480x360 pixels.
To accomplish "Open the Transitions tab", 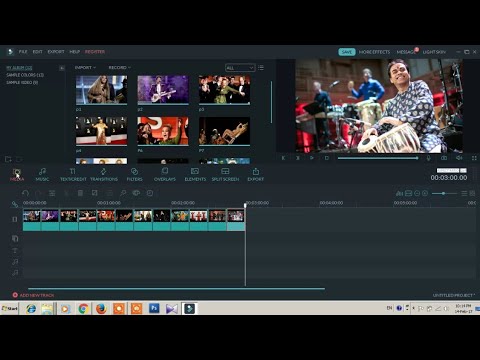I will coord(104,174).
